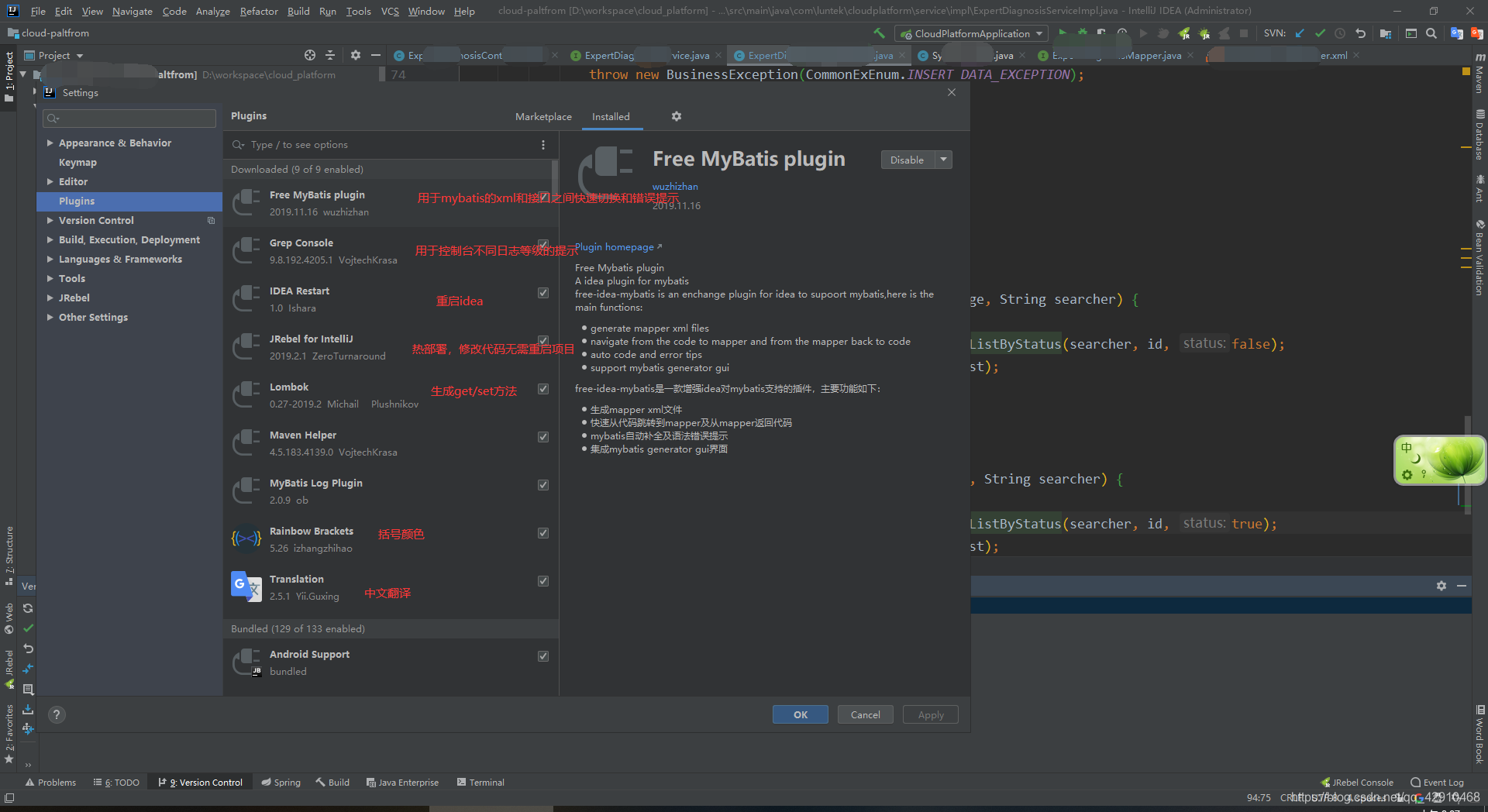Open the VCS menu

[x=390, y=11]
